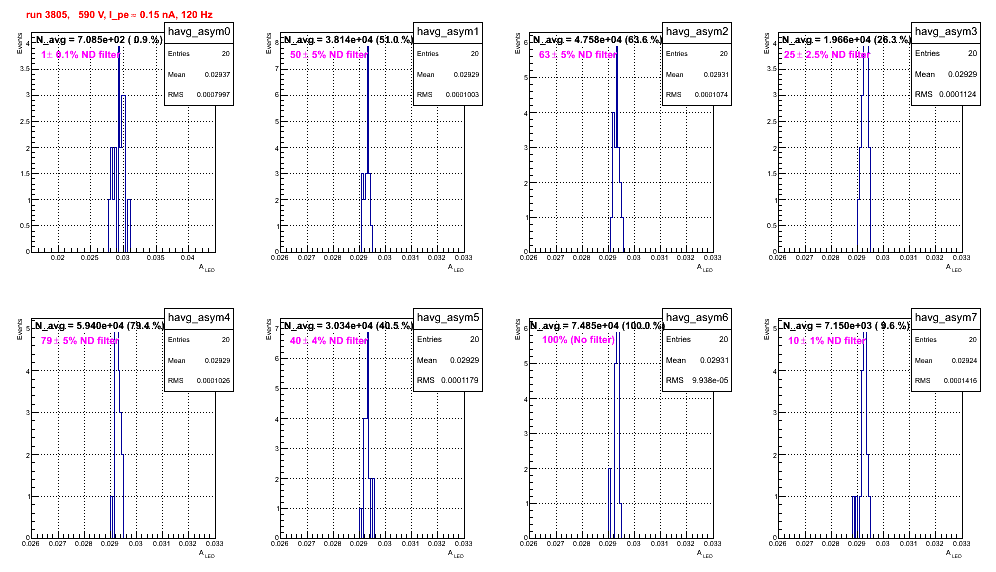Screen dimensions: 996x572
Task: Select the havg_asym4 stats box title
Action: point(199,318)
